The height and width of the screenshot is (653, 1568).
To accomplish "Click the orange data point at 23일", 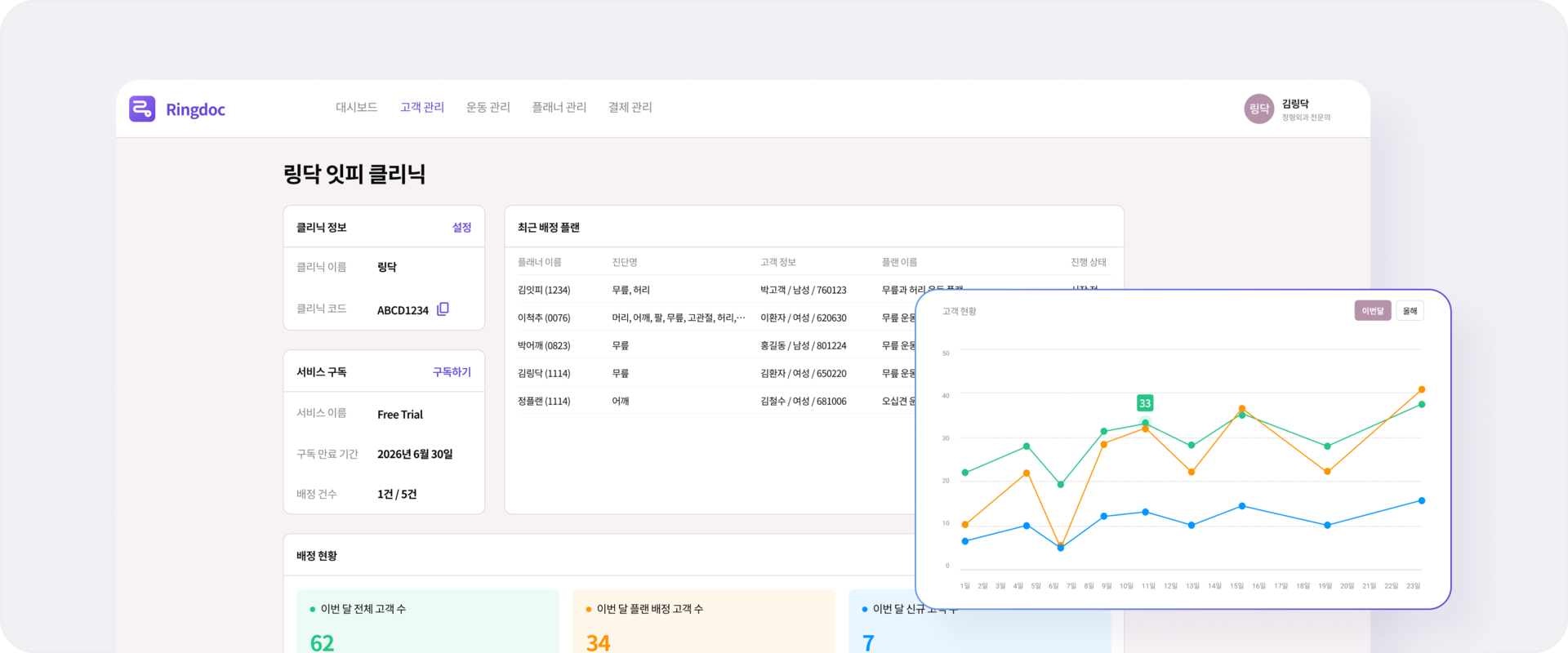I will pyautogui.click(x=1422, y=389).
